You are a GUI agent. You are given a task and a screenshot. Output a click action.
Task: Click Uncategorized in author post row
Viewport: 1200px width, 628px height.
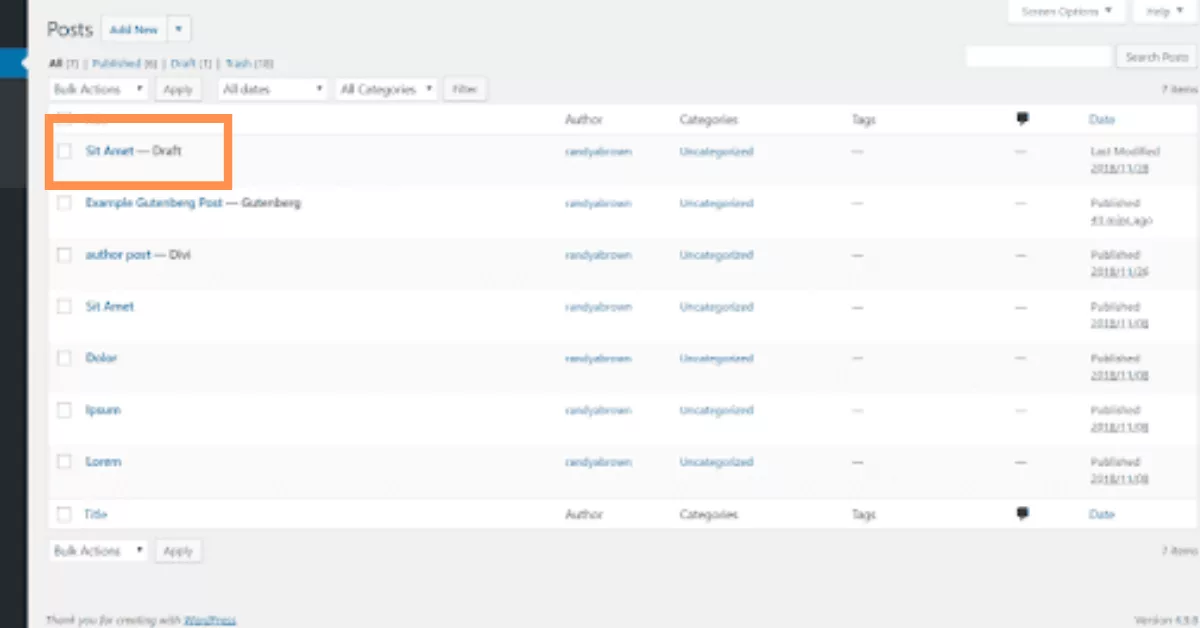pos(716,255)
